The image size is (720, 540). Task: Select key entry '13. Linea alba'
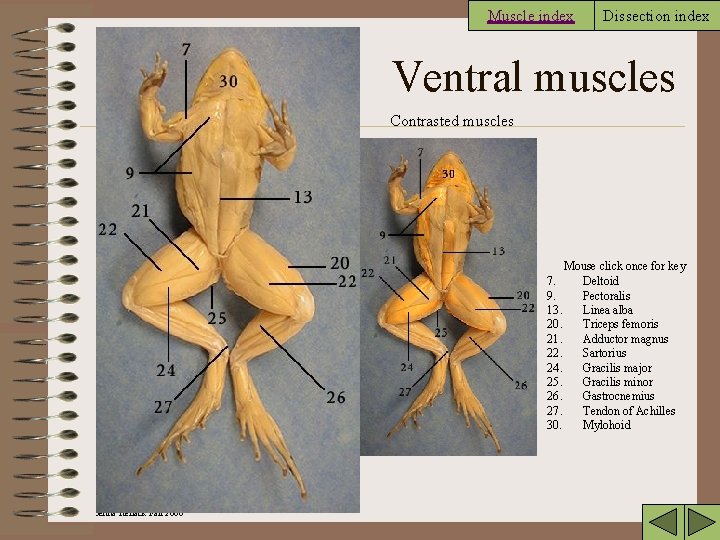tap(590, 310)
